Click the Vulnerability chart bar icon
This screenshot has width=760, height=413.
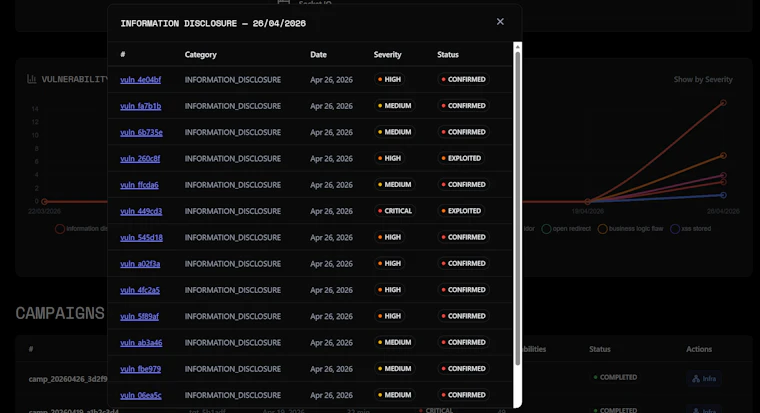pyautogui.click(x=32, y=79)
